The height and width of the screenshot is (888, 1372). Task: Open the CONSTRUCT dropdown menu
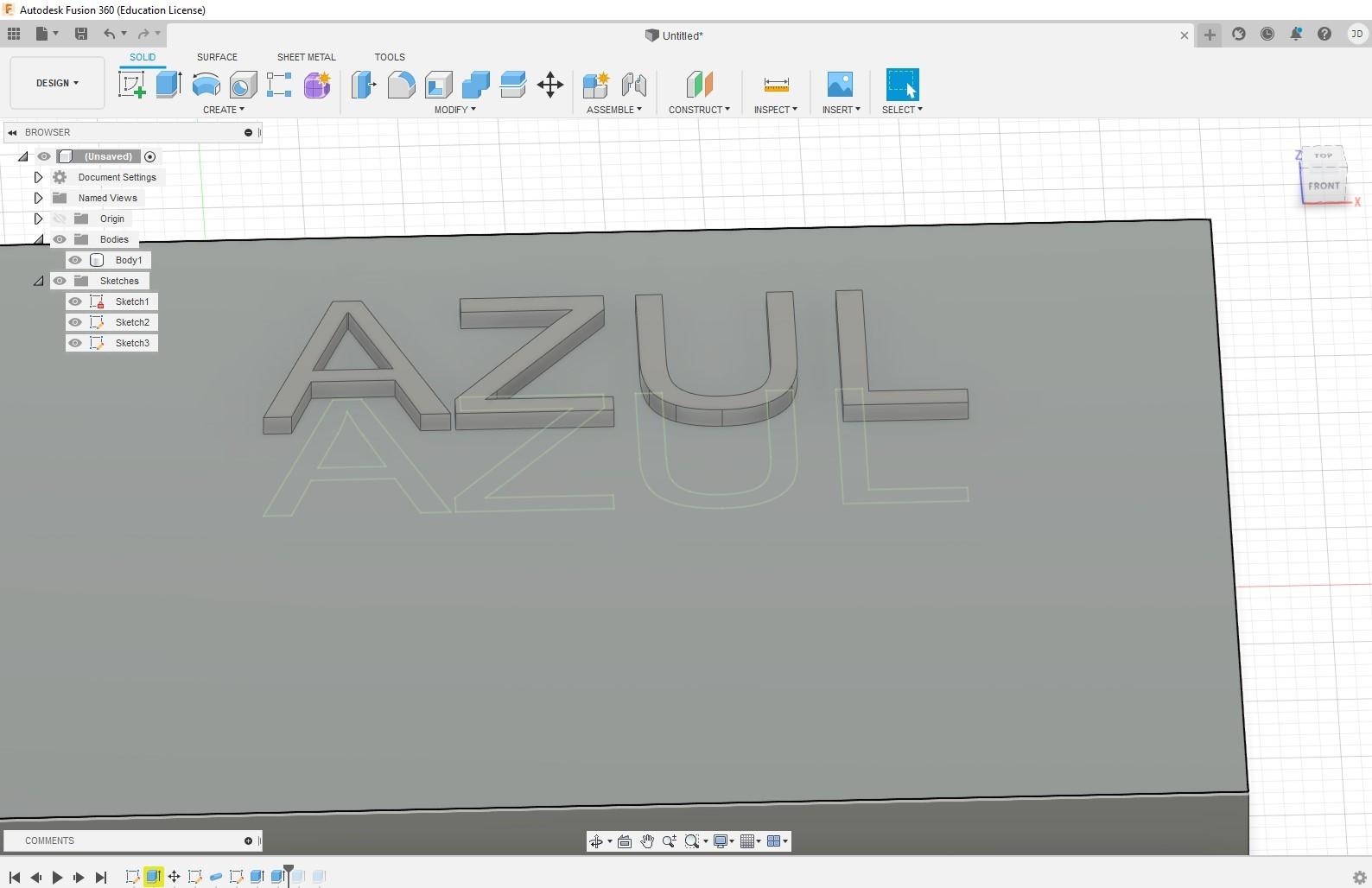click(699, 110)
